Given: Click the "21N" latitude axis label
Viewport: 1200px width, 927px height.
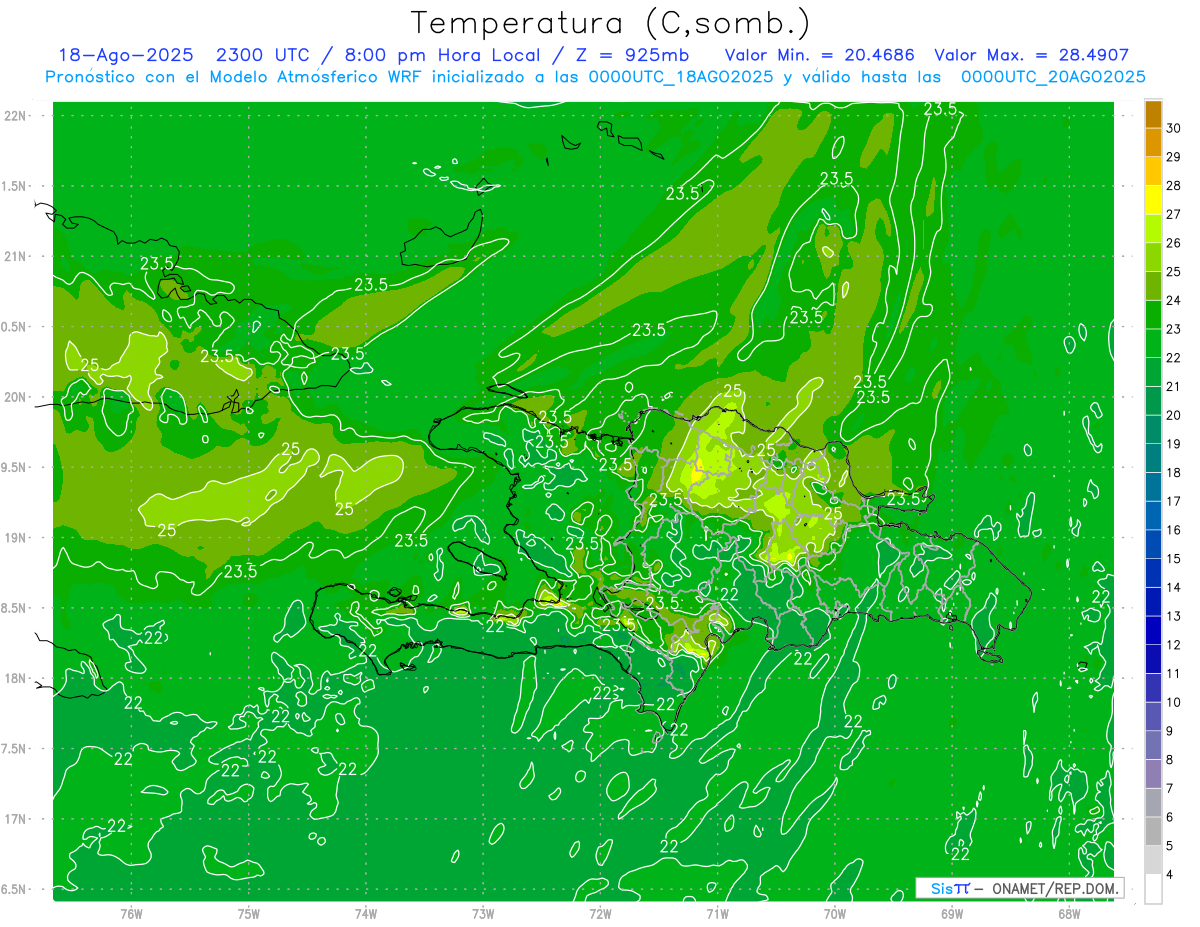Looking at the screenshot, I should (16, 256).
